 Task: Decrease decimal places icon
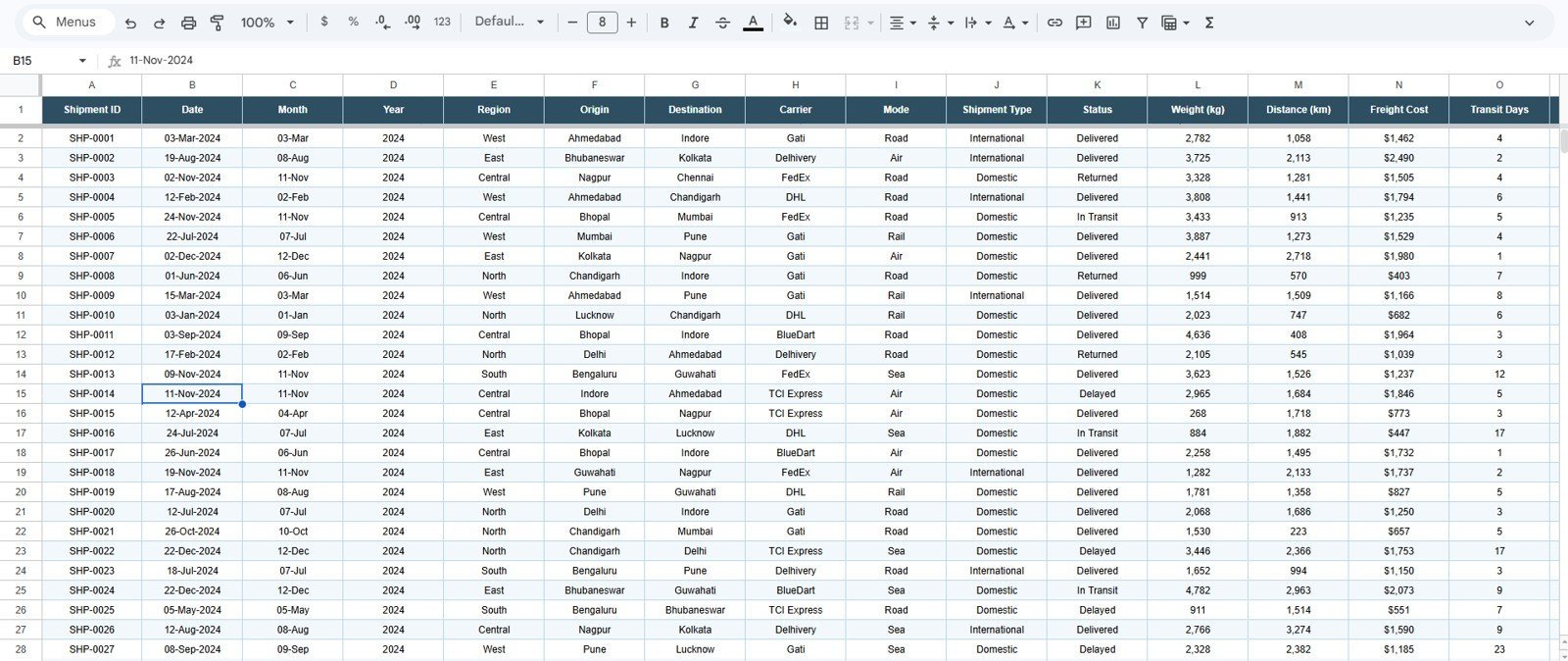click(x=382, y=22)
